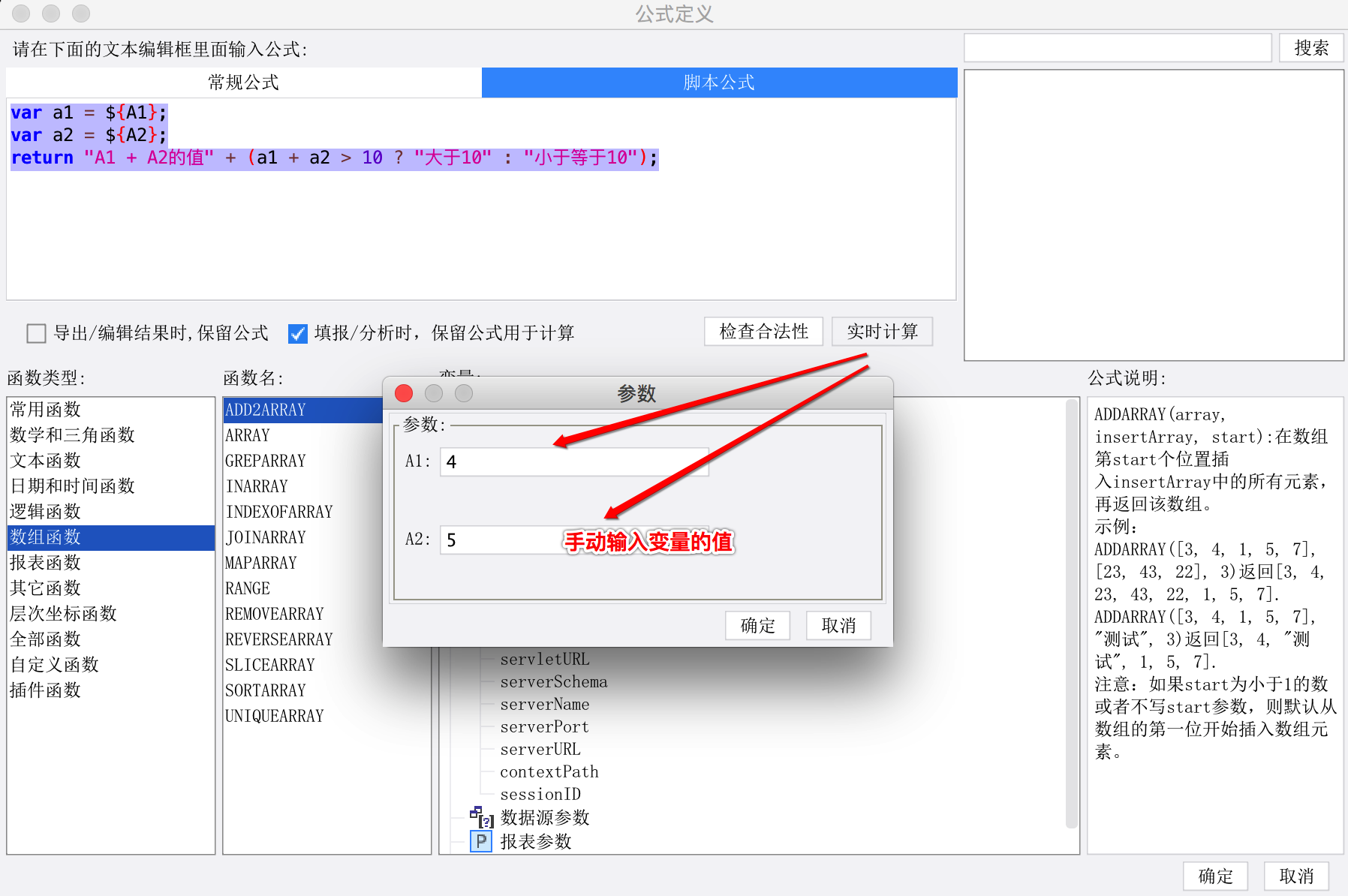Select 常用函数 function type

coord(111,410)
